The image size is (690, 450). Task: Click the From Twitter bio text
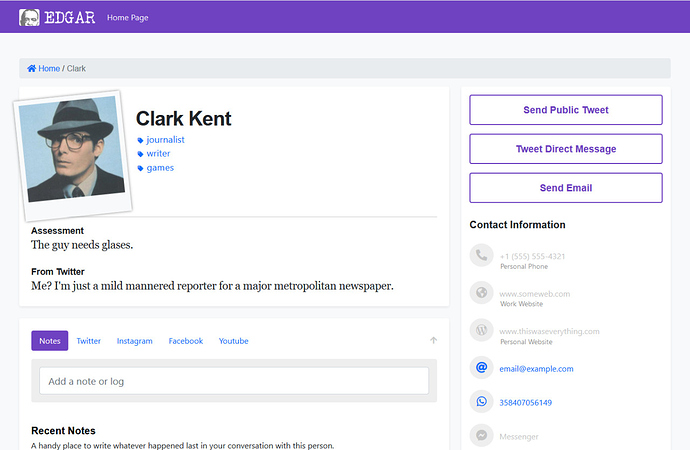pyautogui.click(x=212, y=286)
